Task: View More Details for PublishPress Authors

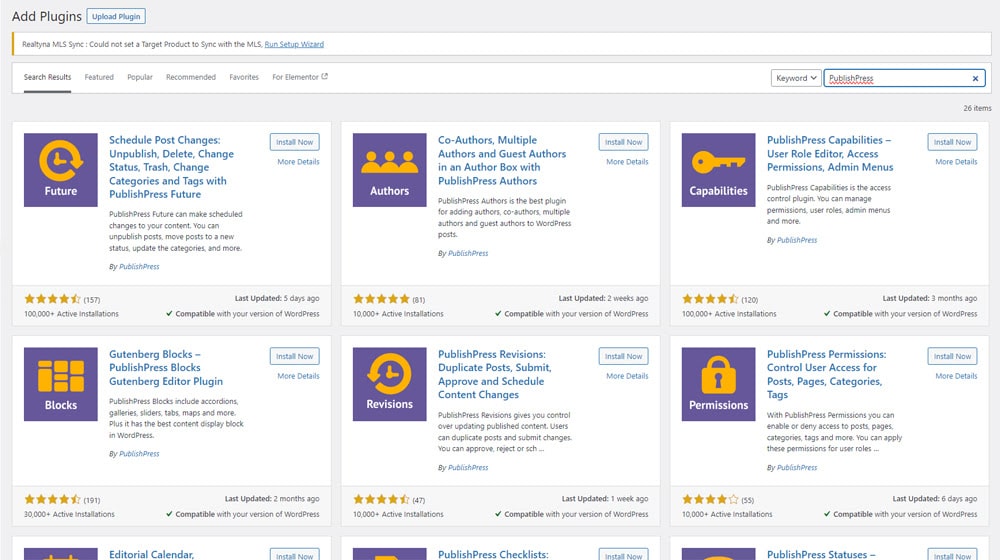Action: point(628,162)
